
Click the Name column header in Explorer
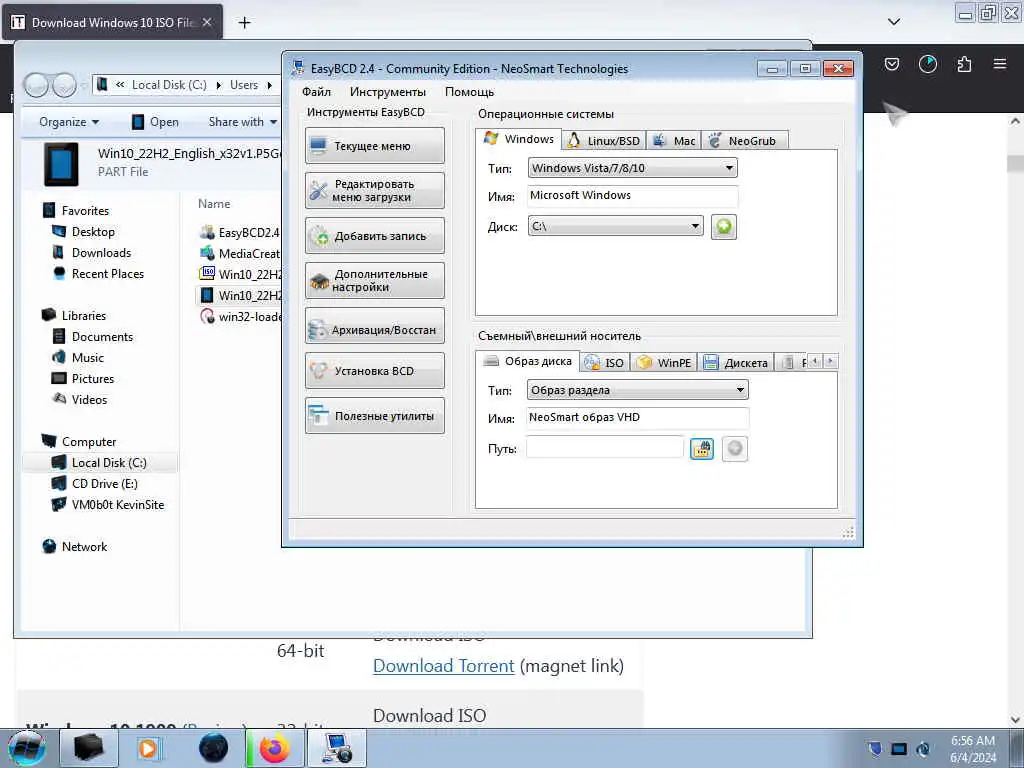[x=214, y=204]
